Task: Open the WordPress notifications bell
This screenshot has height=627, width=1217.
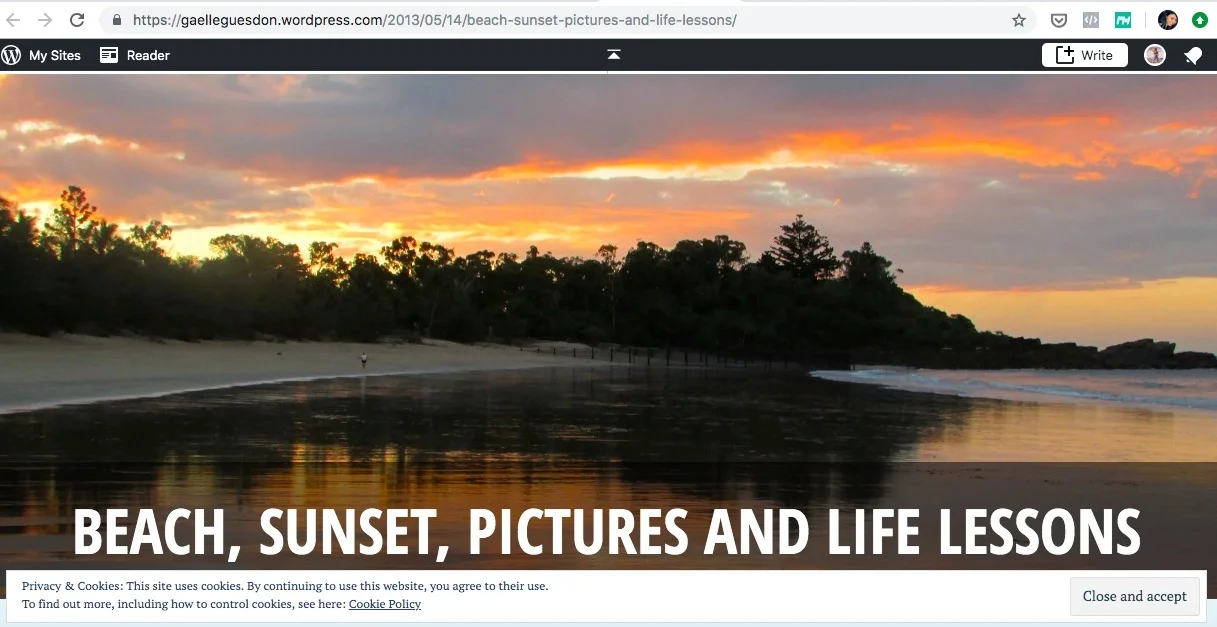Action: pos(1193,55)
